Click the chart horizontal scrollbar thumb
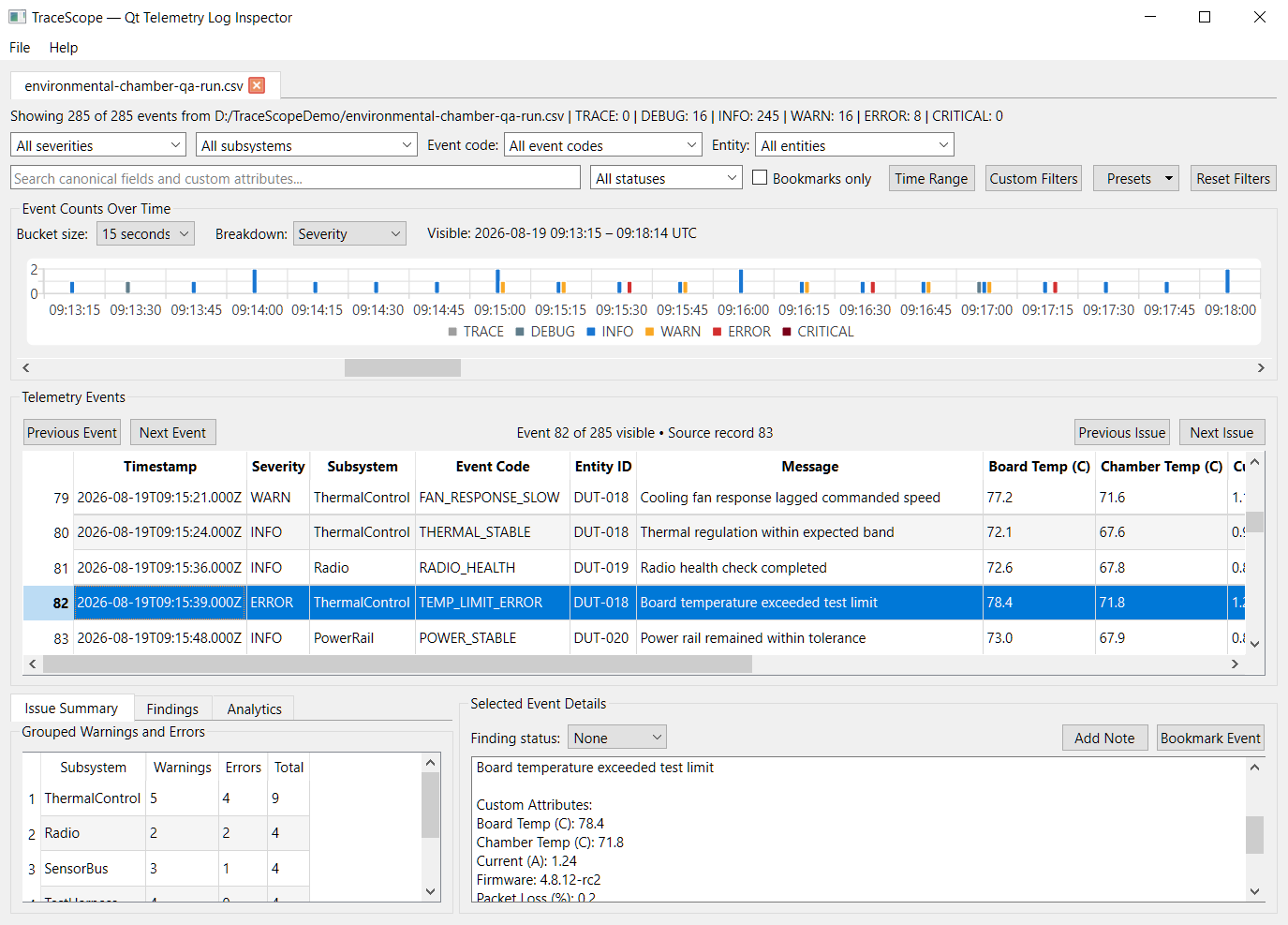1288x925 pixels. tap(403, 368)
